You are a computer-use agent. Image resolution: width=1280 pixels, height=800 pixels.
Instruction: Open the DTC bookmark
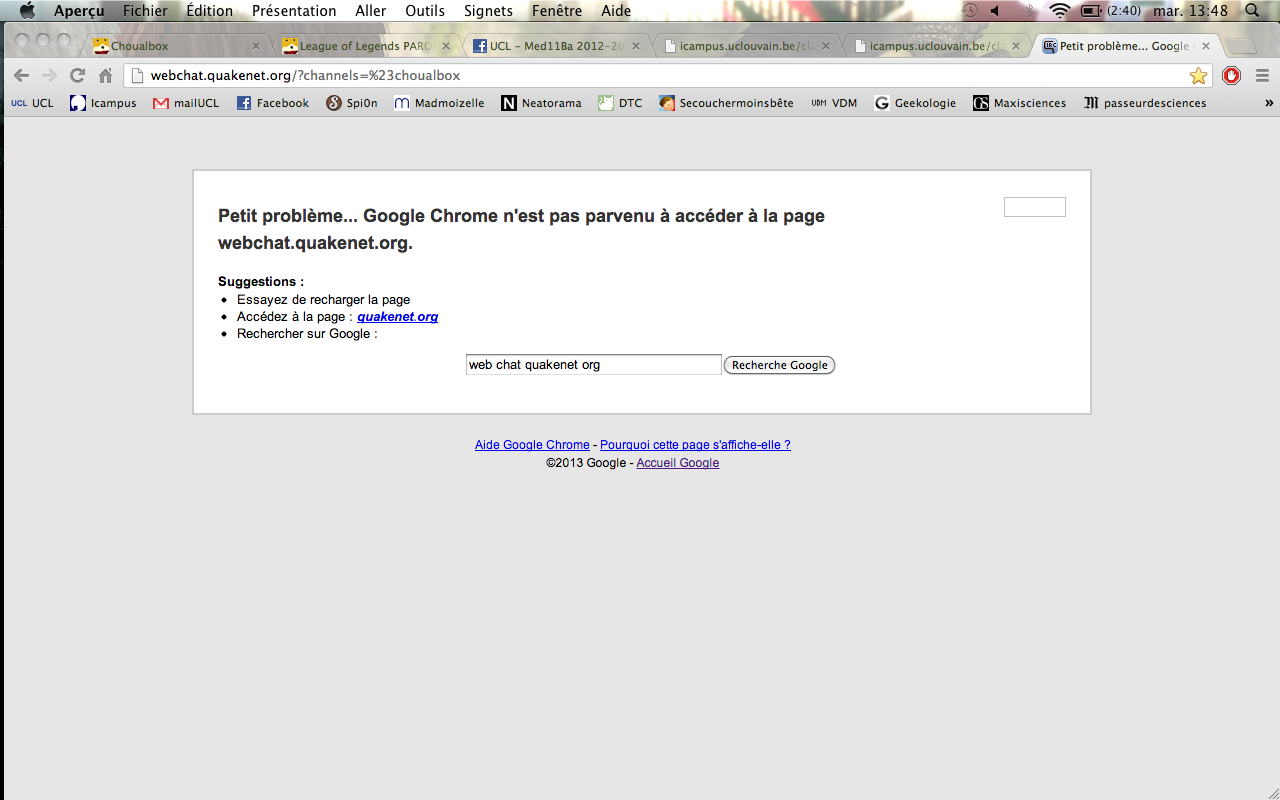pyautogui.click(x=620, y=103)
